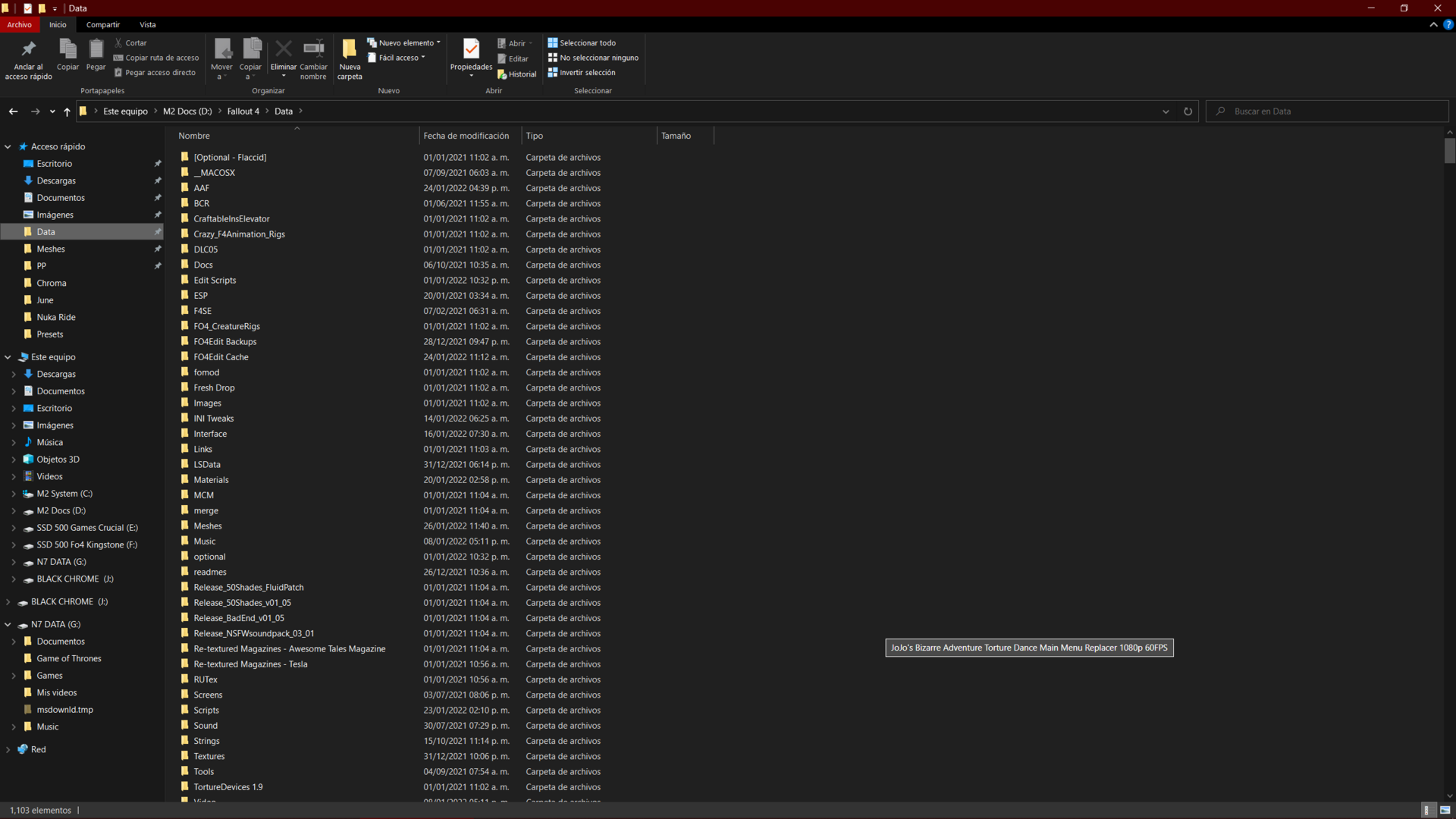Click Pegar acceso directo
This screenshot has height=819, width=1456.
pos(155,73)
